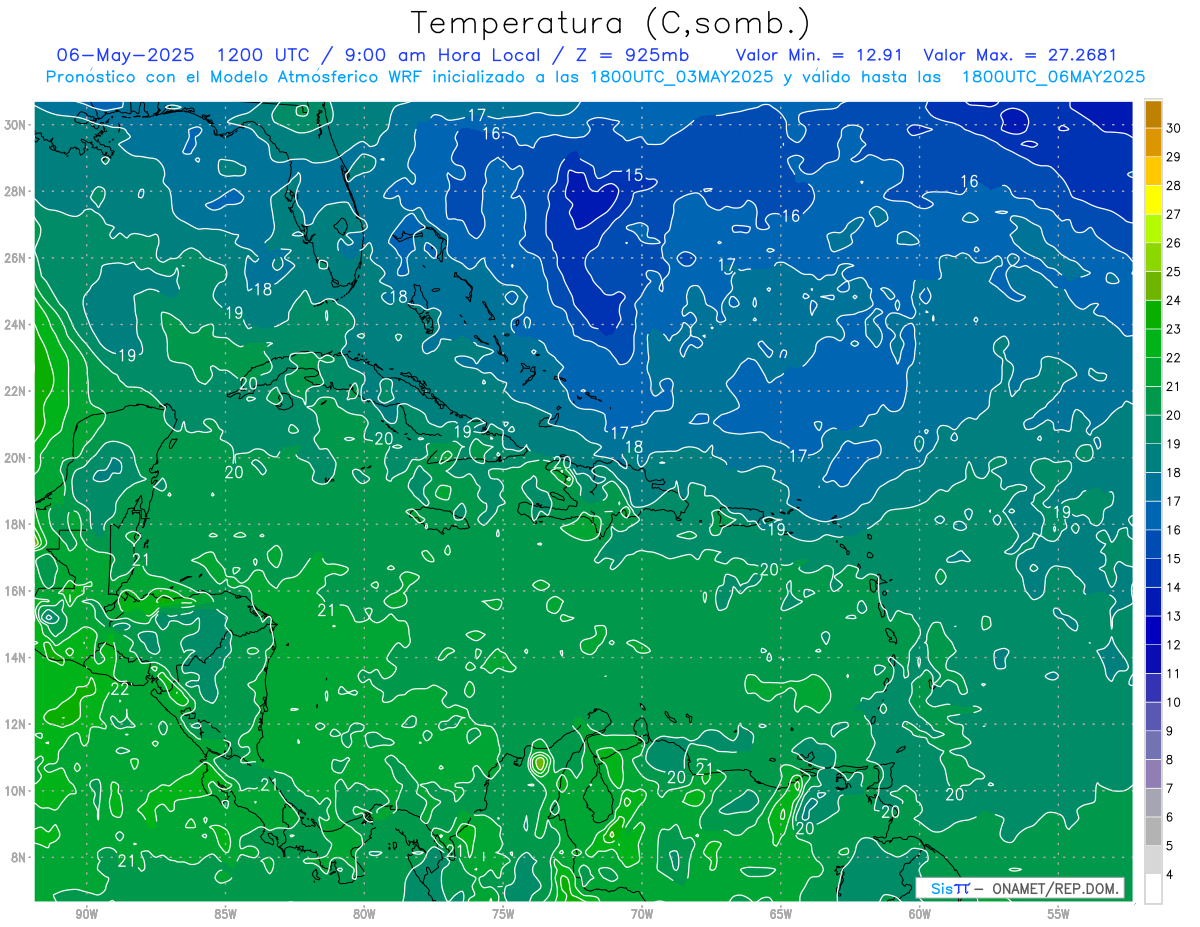Click the "55W" longitude axis label
Screen dimensions: 1200x927
[x=1059, y=914]
